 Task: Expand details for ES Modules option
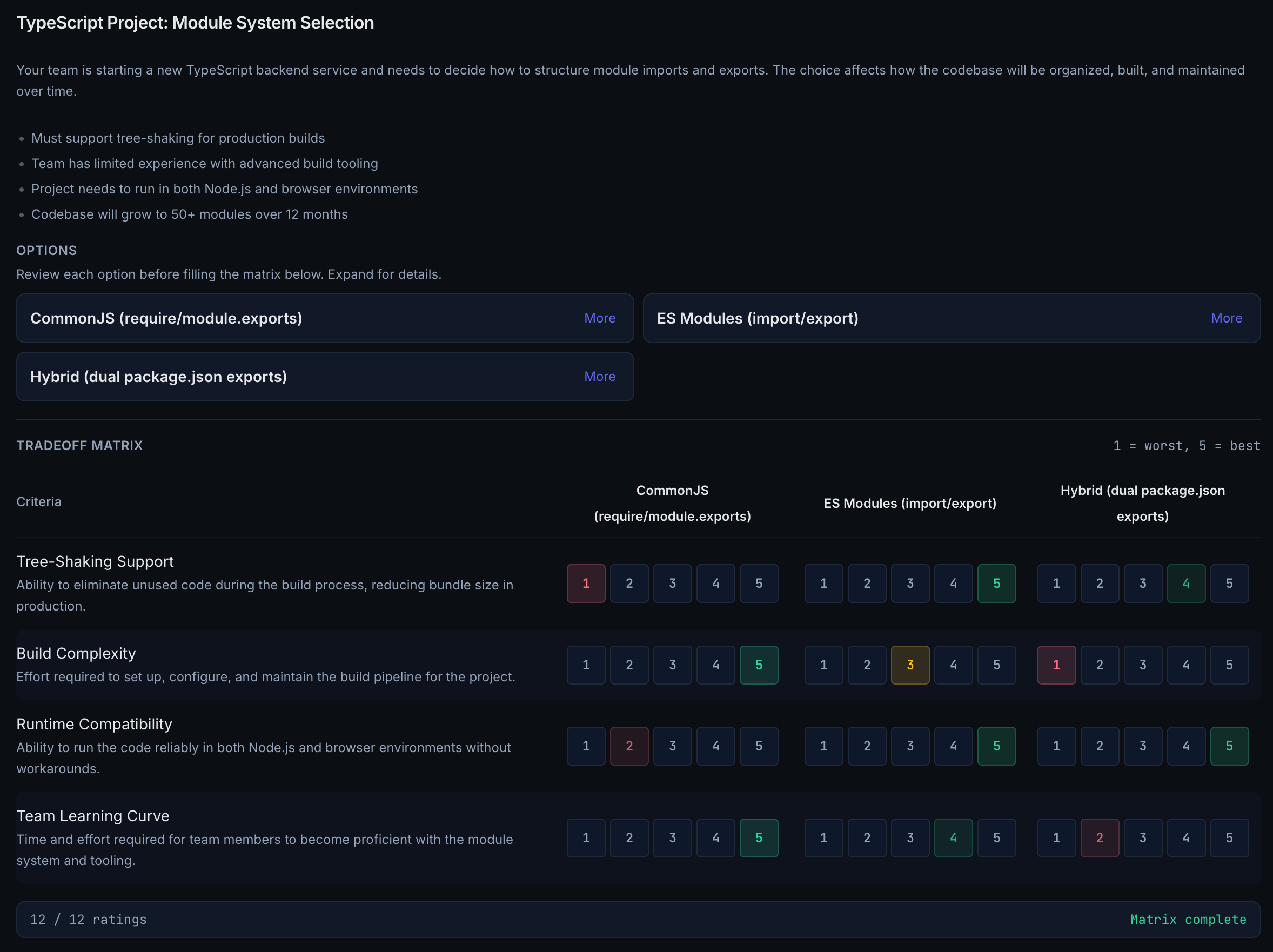(x=1227, y=318)
